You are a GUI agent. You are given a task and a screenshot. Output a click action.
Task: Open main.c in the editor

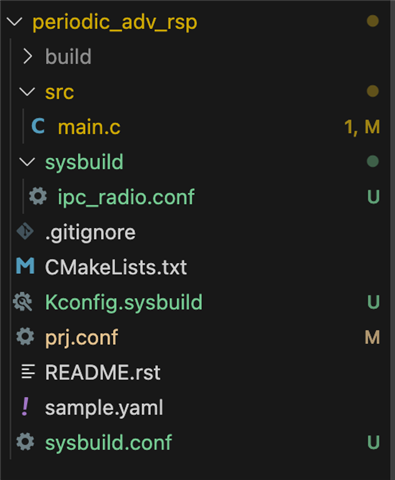[89, 127]
